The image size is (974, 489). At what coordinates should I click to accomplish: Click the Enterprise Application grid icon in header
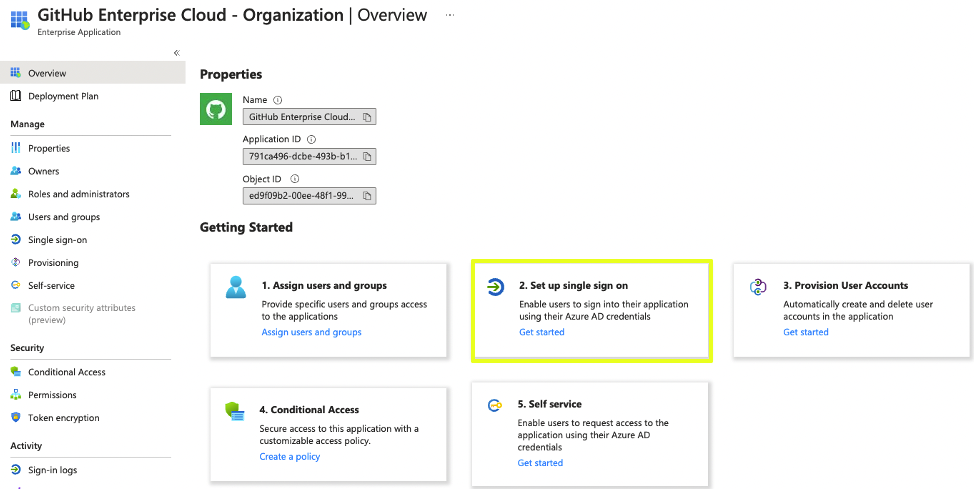coord(20,19)
